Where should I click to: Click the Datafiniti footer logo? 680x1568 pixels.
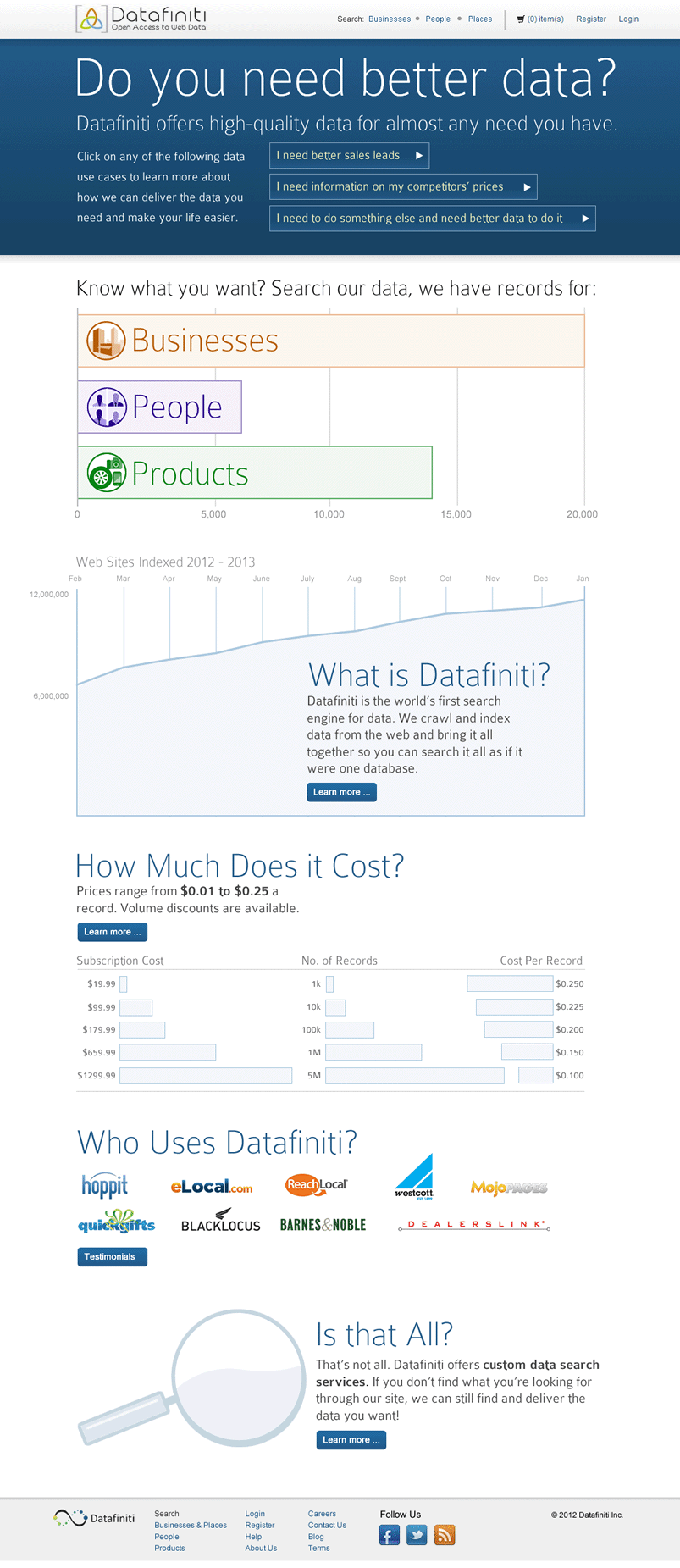coord(94,1518)
